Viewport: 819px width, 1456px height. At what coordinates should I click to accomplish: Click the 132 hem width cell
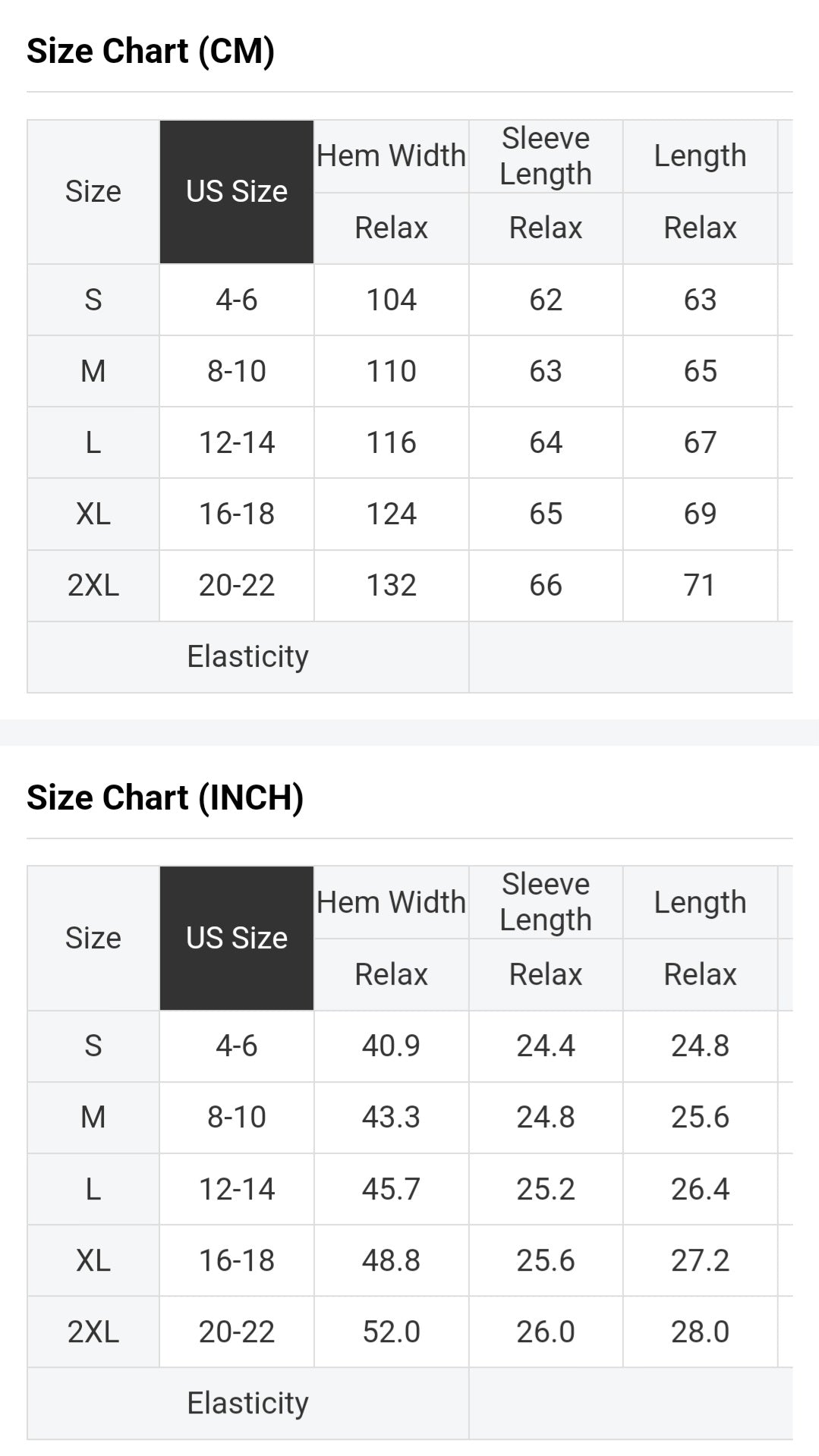point(391,586)
